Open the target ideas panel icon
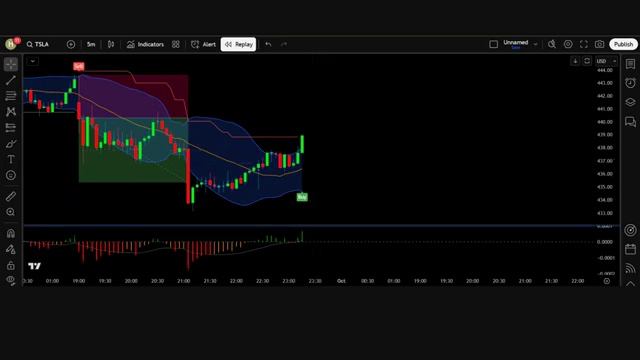 [x=630, y=230]
